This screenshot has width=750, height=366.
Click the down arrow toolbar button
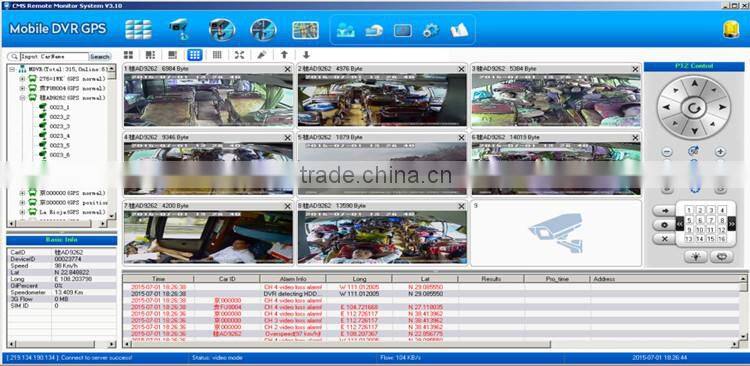coord(306,55)
